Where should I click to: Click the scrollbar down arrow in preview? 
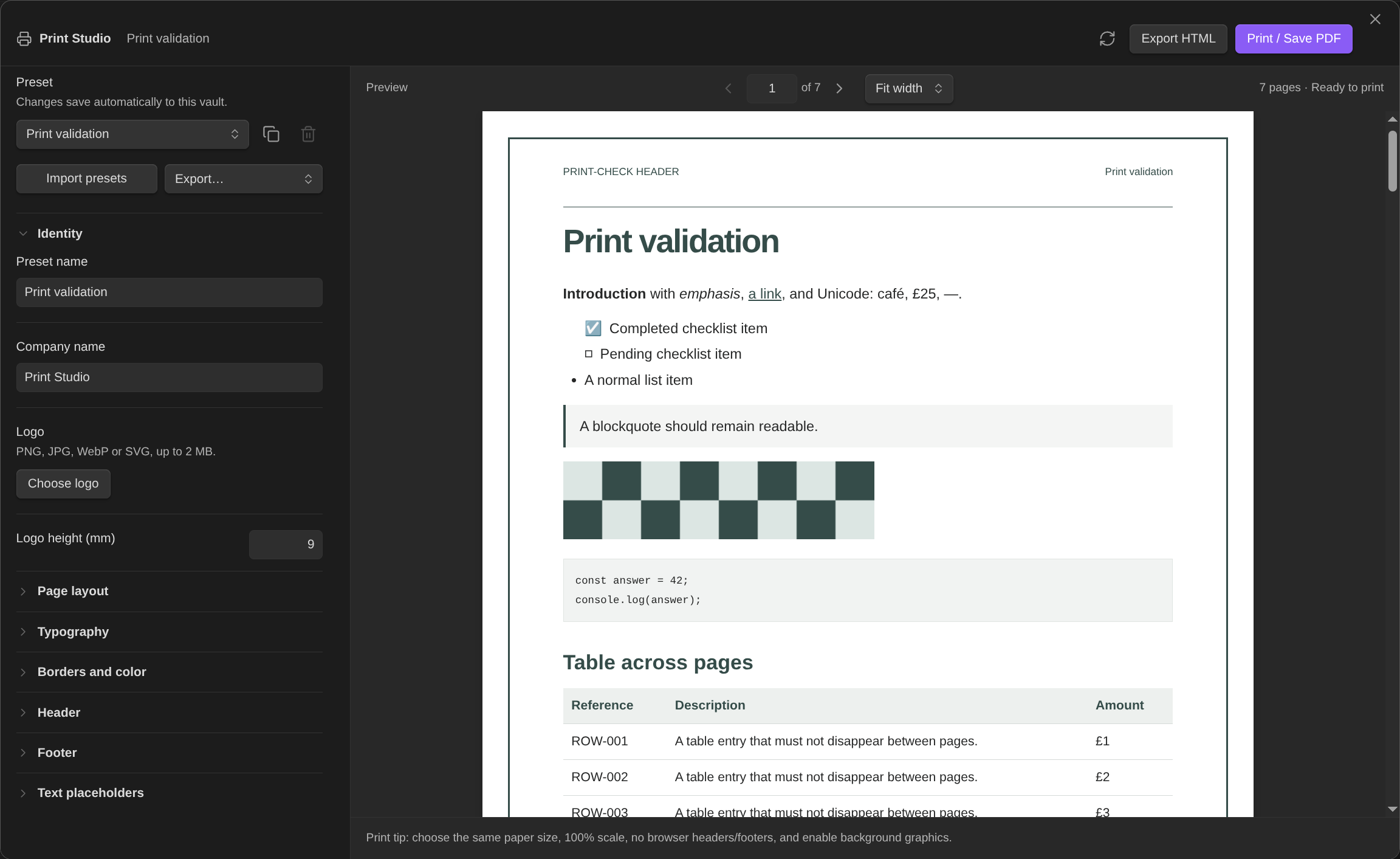1393,809
